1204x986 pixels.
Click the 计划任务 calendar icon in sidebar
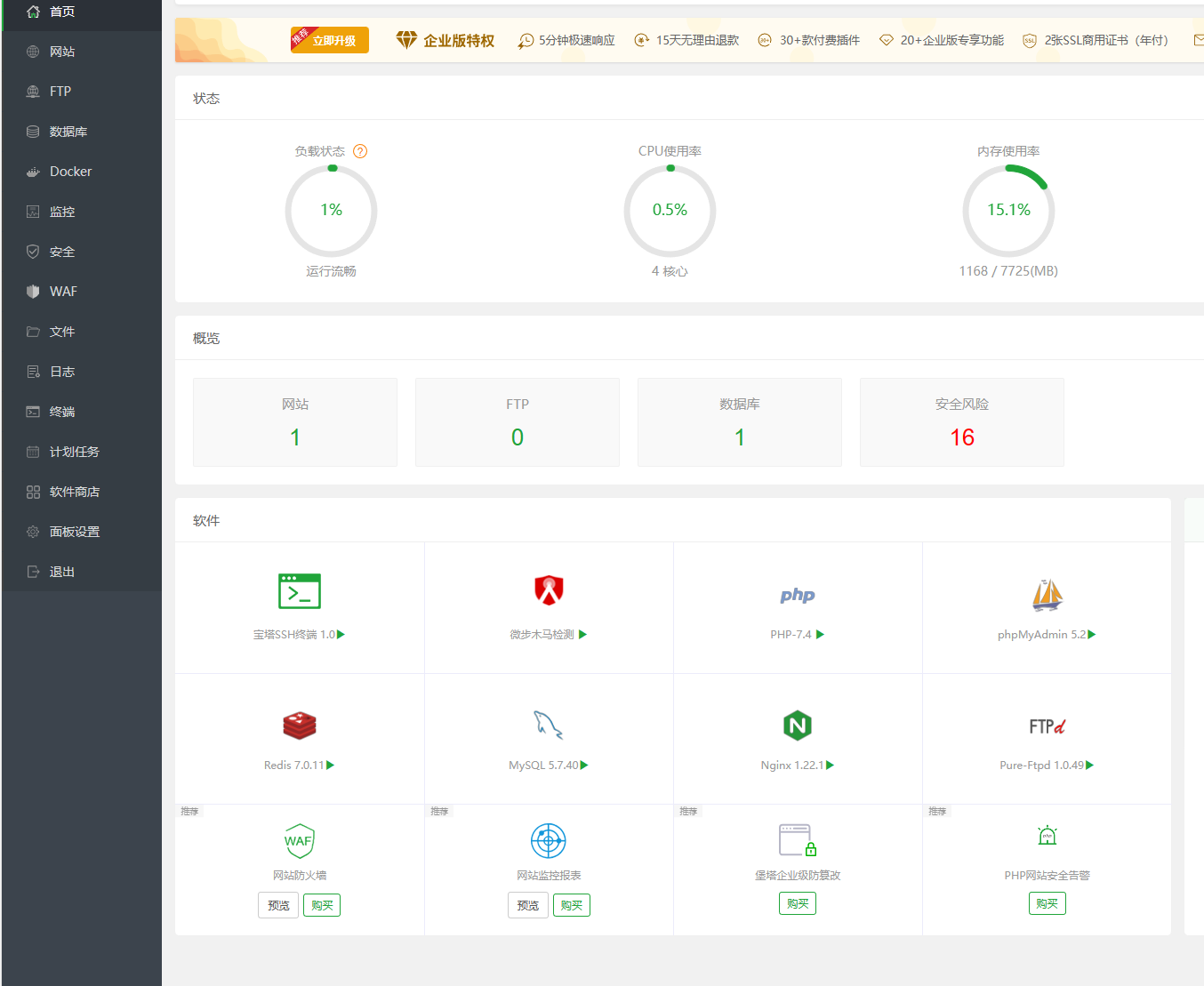click(x=33, y=452)
